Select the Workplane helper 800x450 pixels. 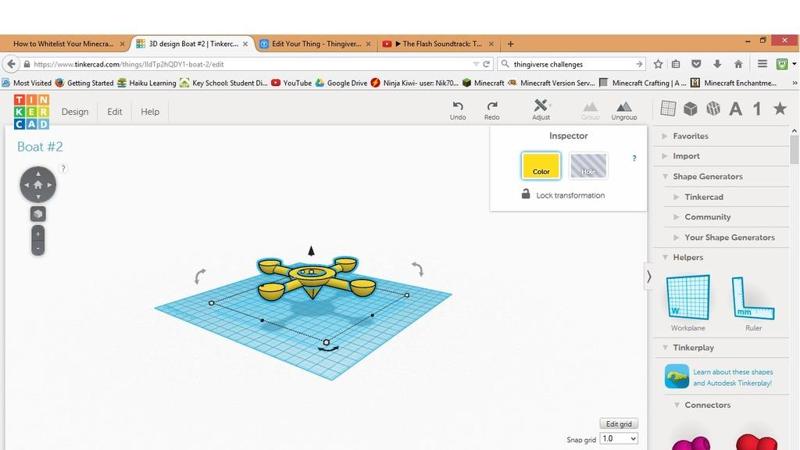[688, 298]
